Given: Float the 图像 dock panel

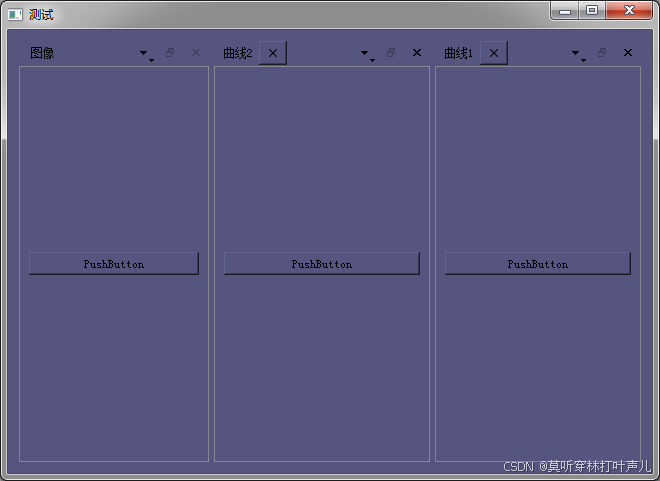Looking at the screenshot, I should [x=170, y=53].
